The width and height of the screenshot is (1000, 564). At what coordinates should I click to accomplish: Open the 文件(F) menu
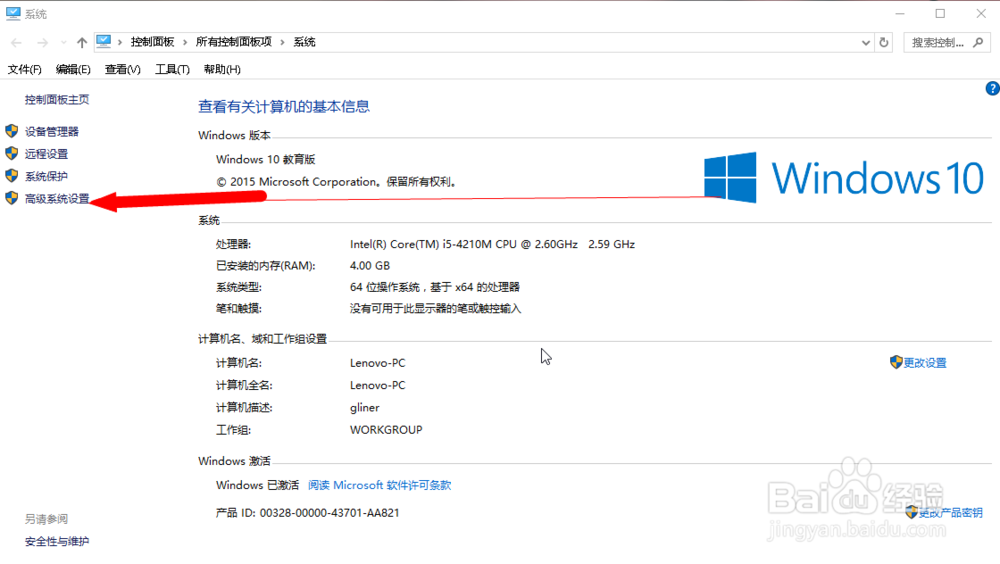(x=24, y=70)
